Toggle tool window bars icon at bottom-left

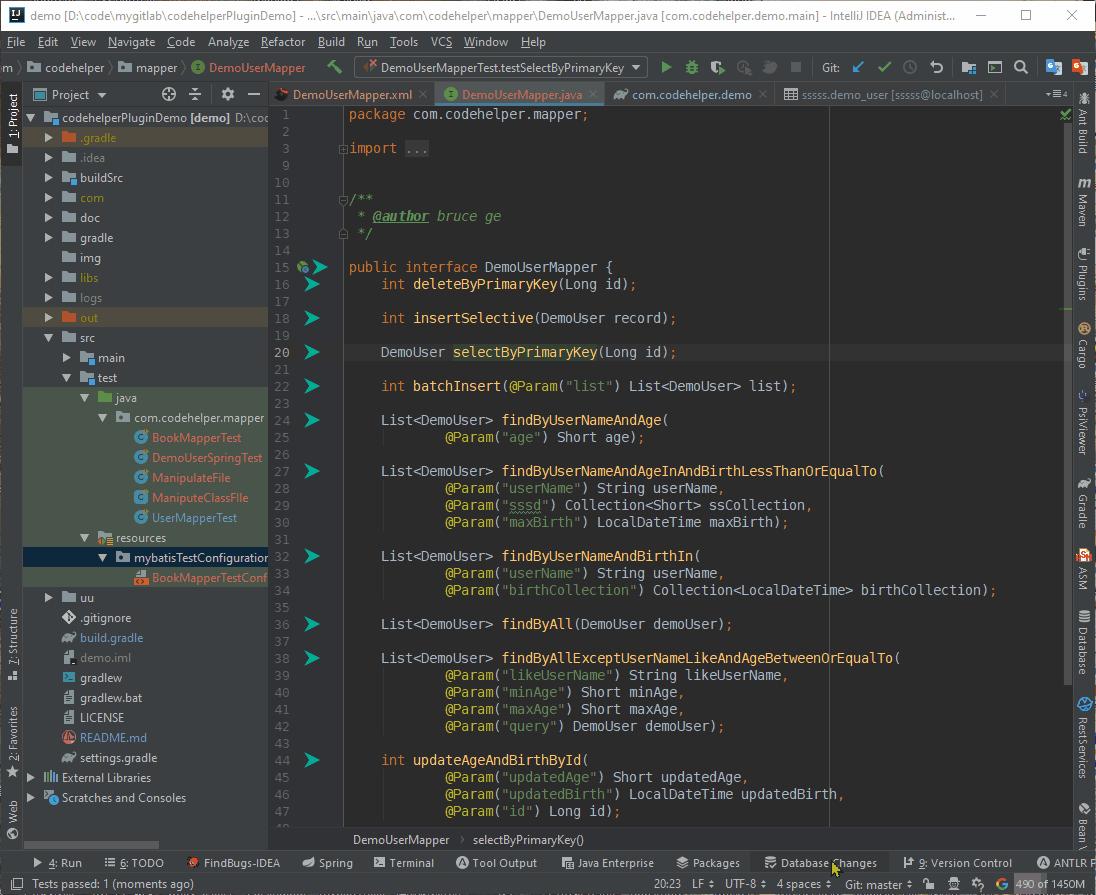pyautogui.click(x=16, y=884)
